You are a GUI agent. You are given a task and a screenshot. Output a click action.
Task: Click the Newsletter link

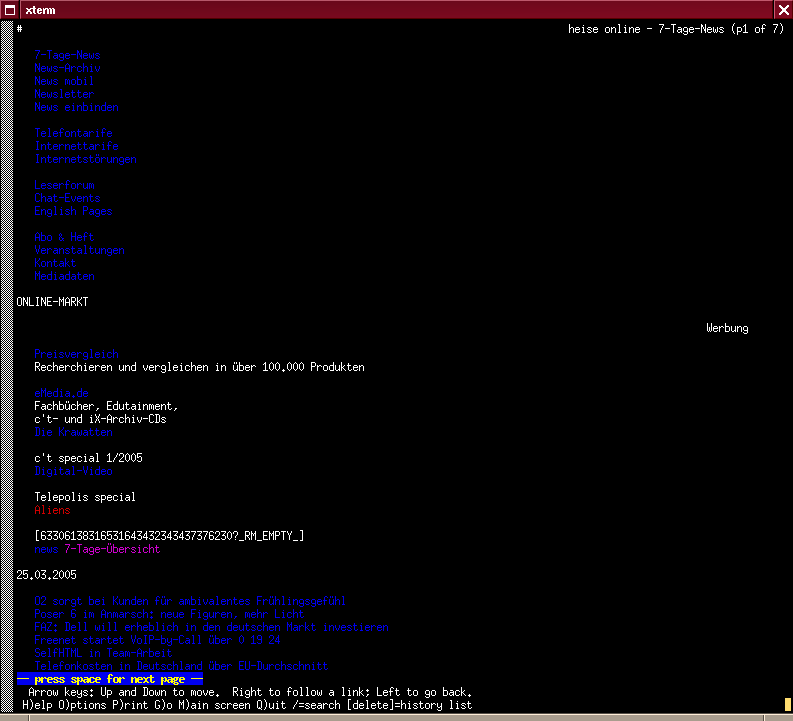pos(64,94)
